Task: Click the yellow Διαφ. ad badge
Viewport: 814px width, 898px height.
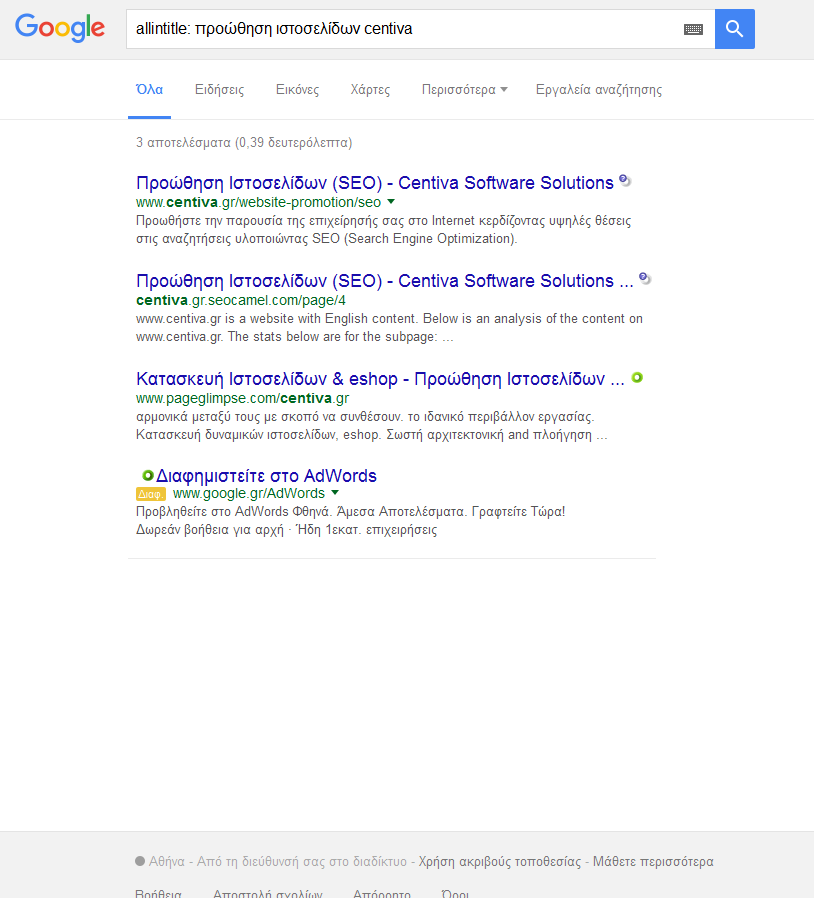Action: [151, 494]
